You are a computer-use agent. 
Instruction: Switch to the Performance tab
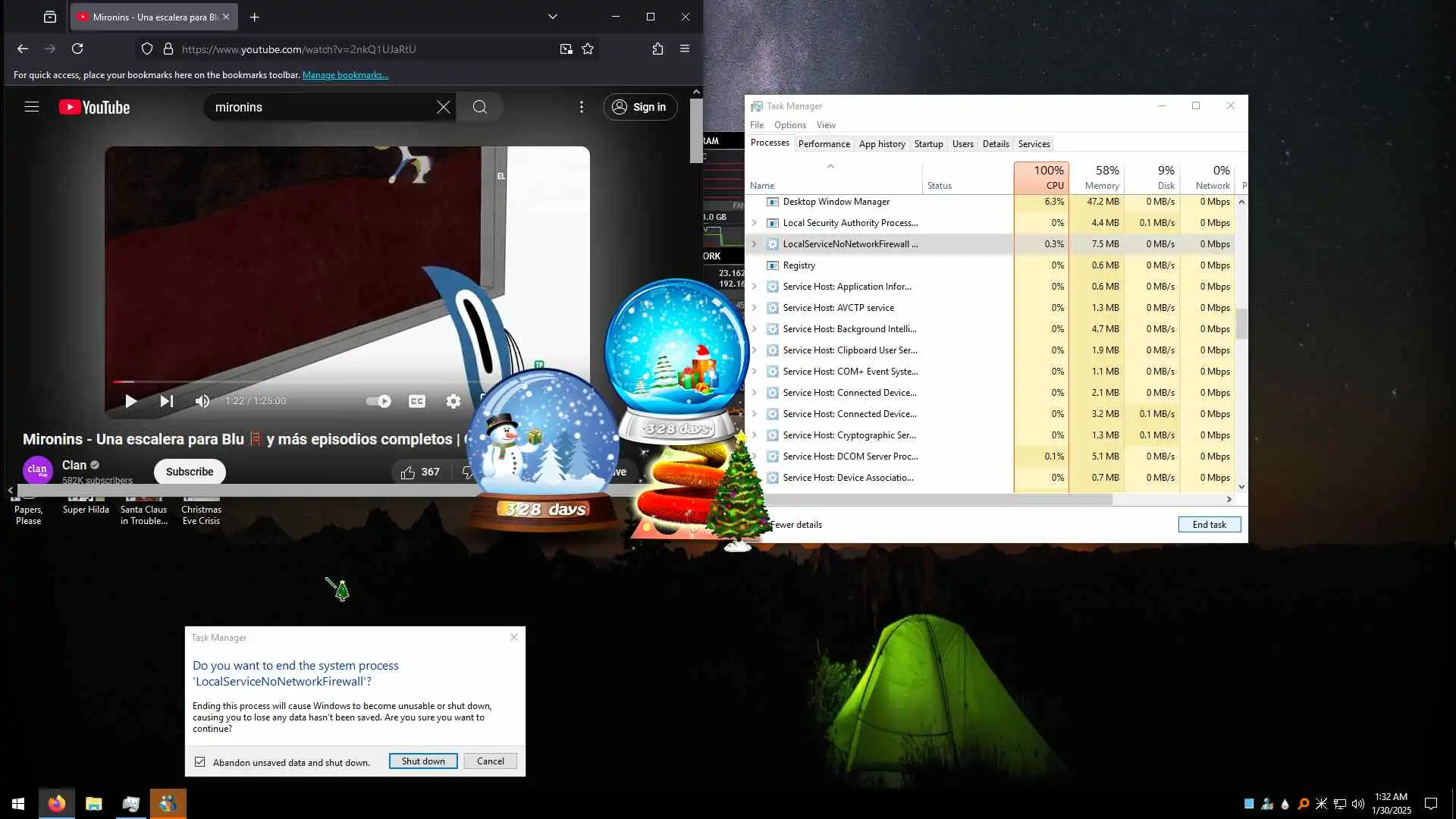click(824, 144)
